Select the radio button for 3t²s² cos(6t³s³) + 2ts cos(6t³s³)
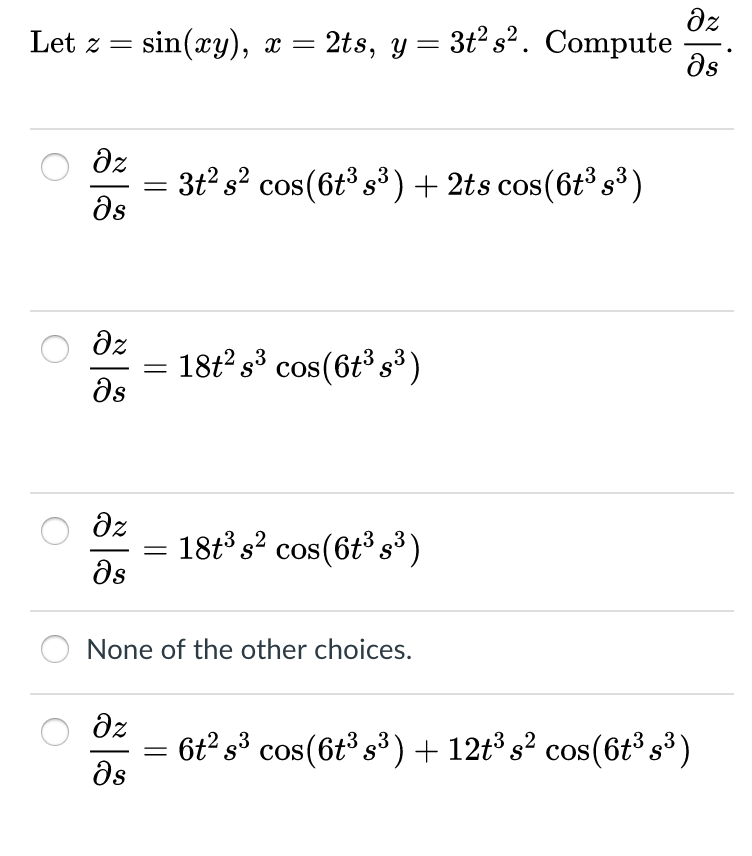Viewport: 752px width, 856px height. 55,167
